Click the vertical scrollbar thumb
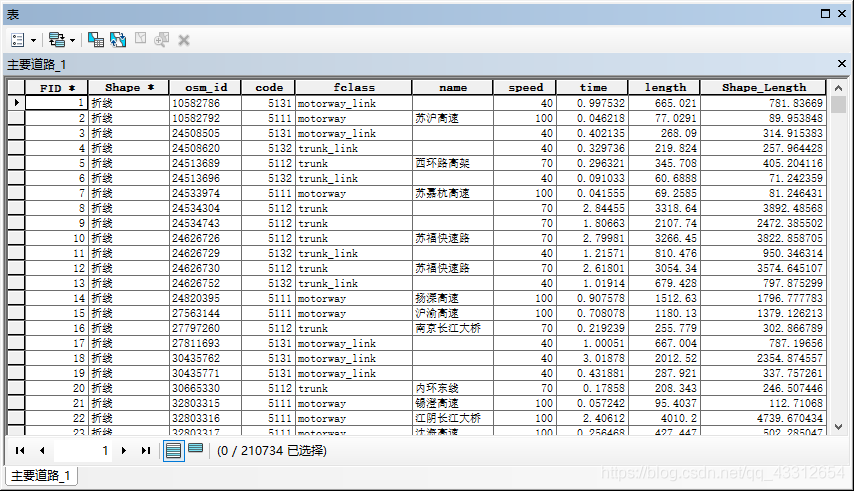854x491 pixels. (x=839, y=104)
